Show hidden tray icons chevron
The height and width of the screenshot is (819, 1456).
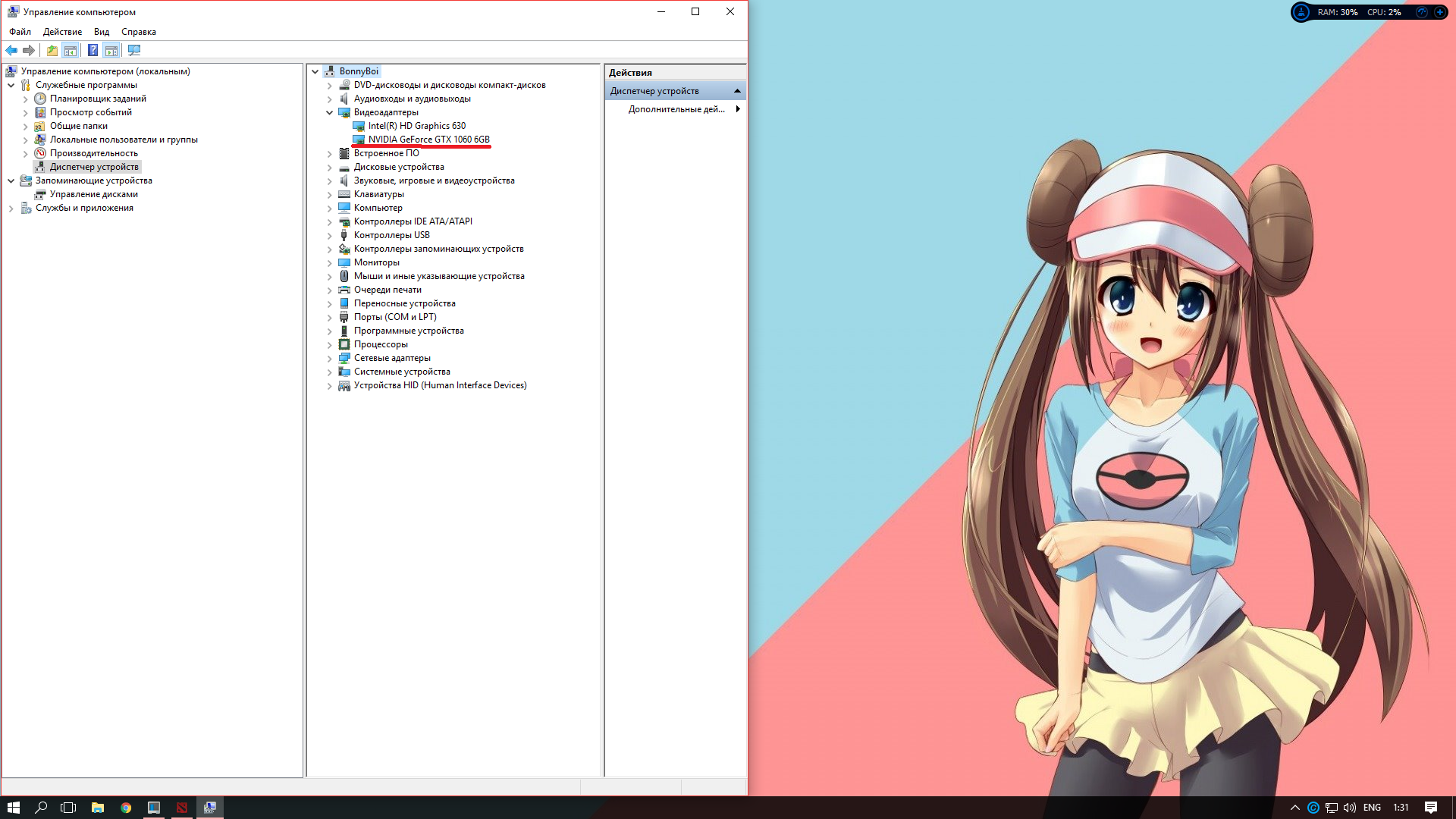pyautogui.click(x=1294, y=808)
